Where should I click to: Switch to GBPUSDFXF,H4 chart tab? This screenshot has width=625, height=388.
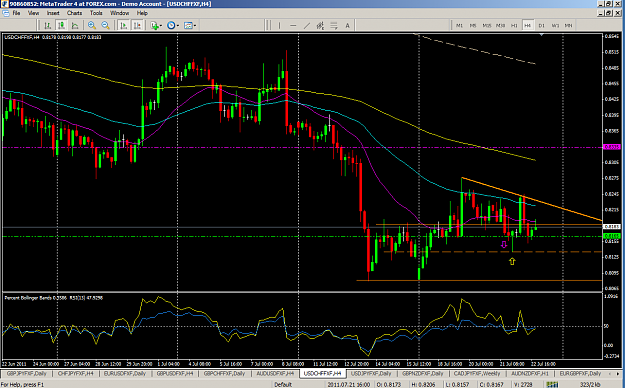(175, 374)
